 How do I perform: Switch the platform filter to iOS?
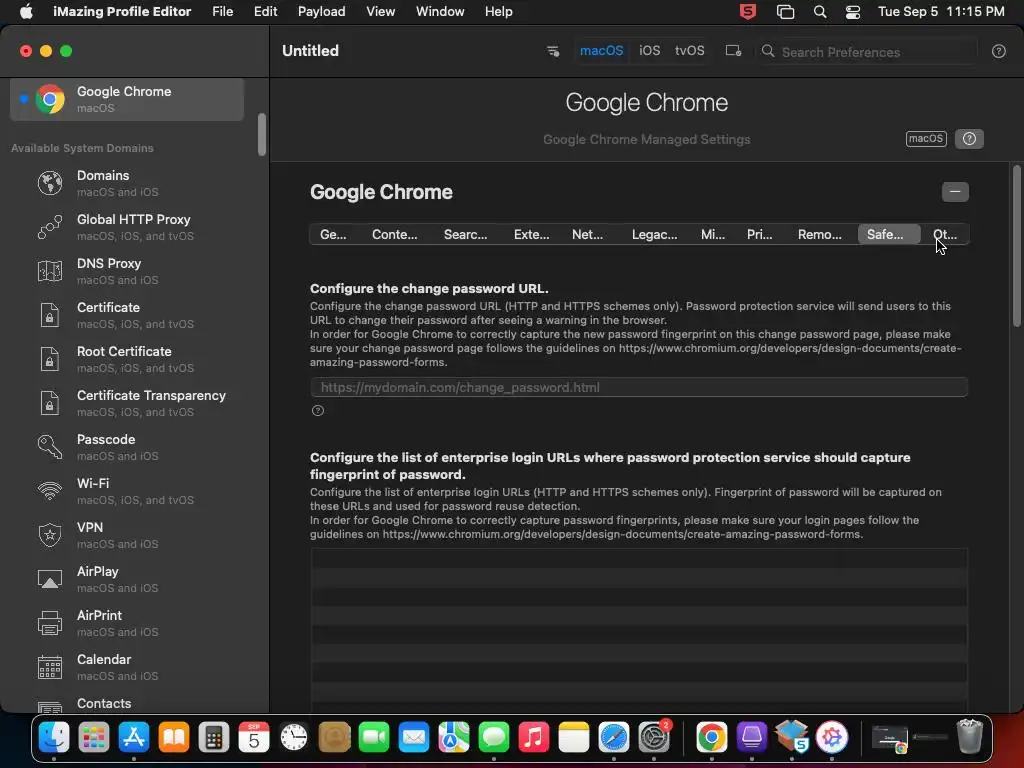(x=649, y=51)
